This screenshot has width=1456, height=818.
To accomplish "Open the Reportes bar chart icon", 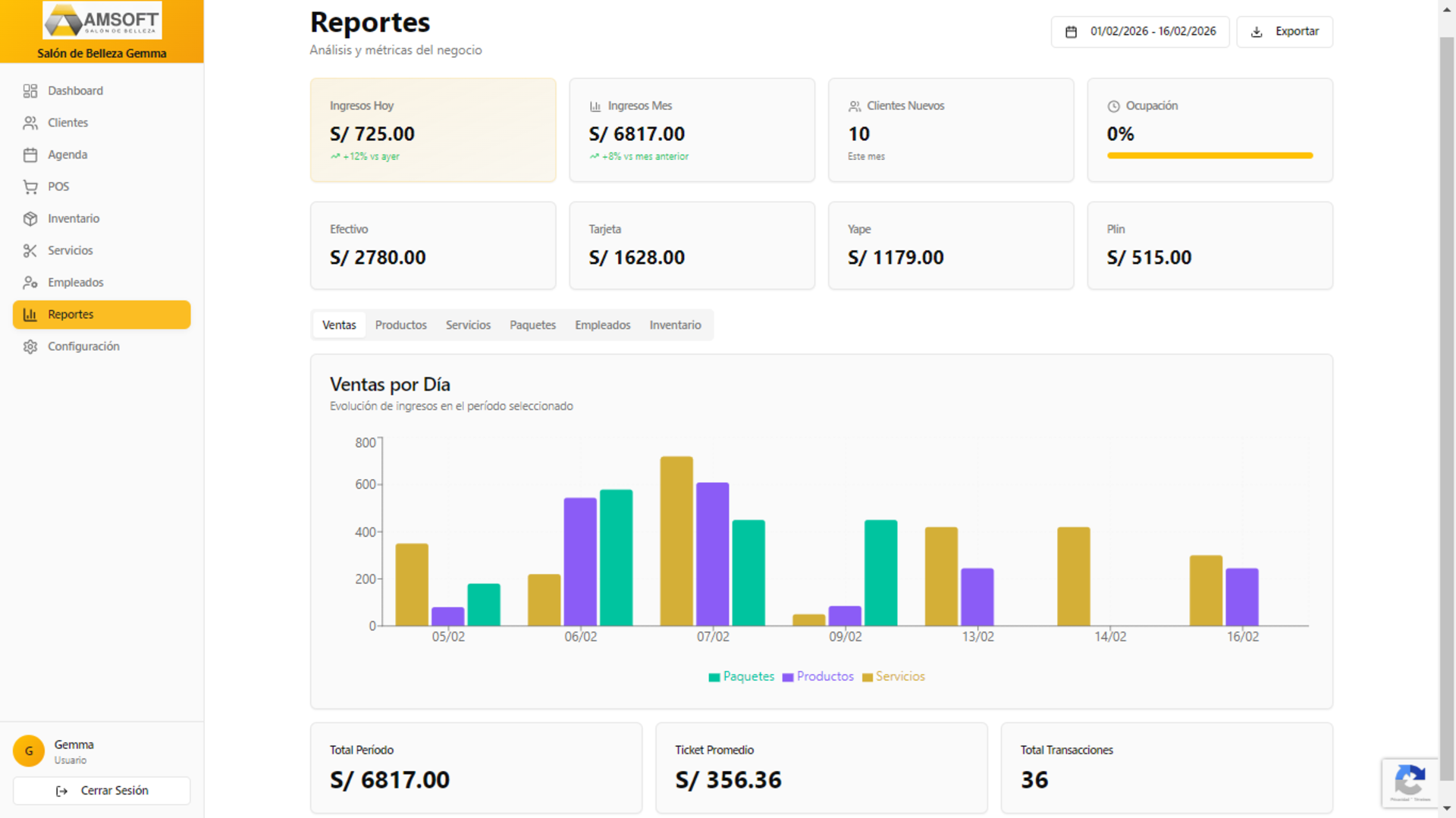I will [x=31, y=314].
